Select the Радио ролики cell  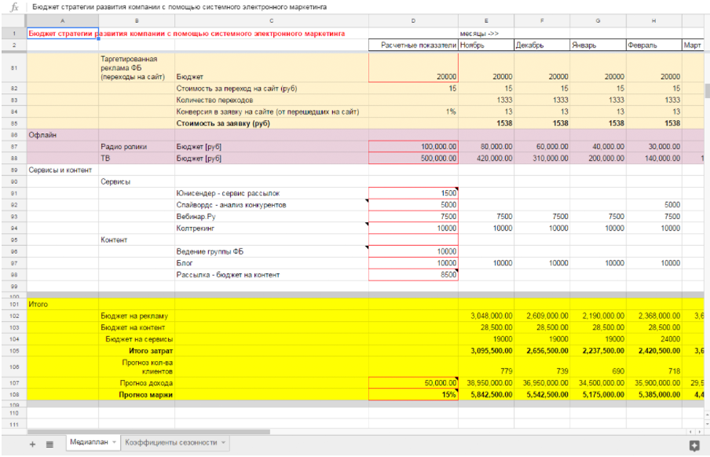pos(137,147)
